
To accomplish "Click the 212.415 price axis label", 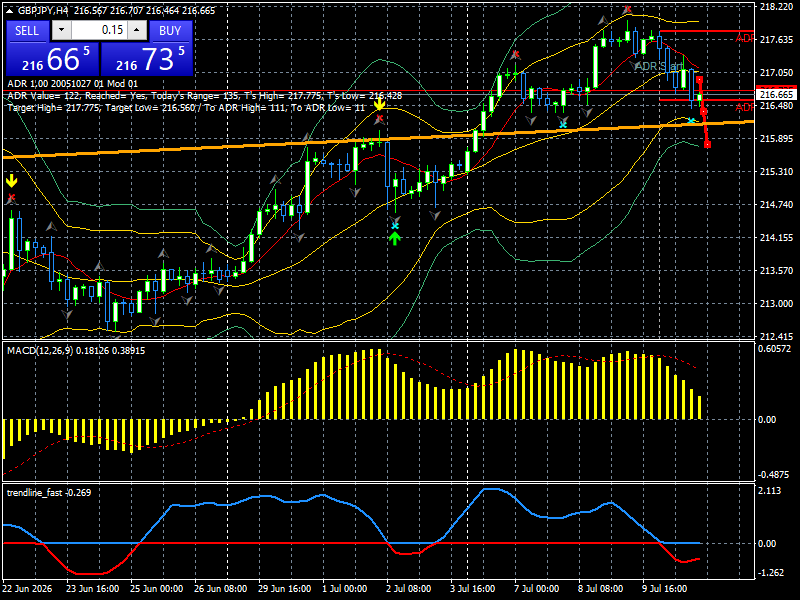I will pyautogui.click(x=776, y=337).
